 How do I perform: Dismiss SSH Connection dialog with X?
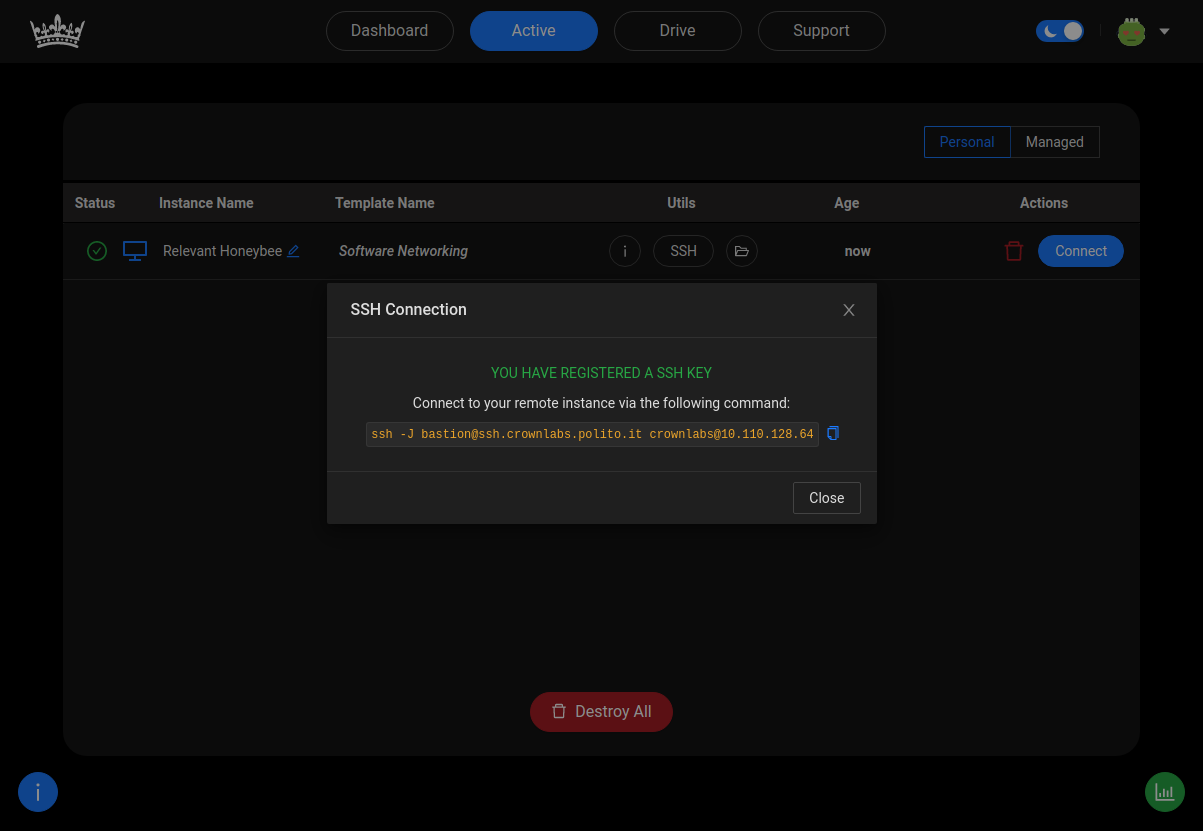(x=849, y=310)
